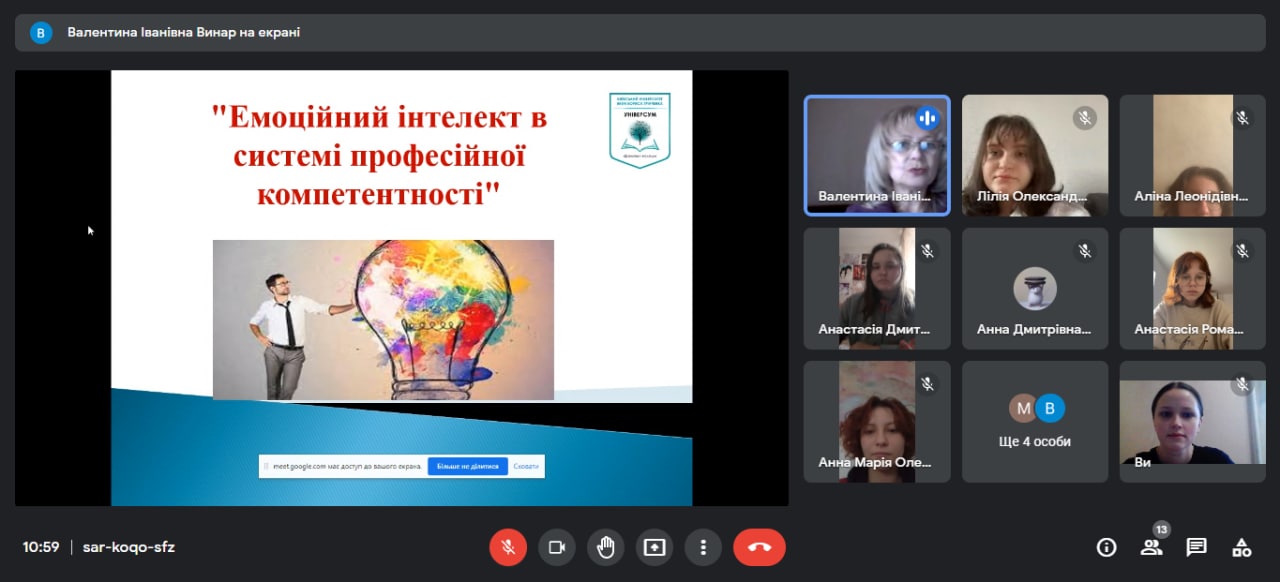Click 'meet.google.com має доступ' notification text
1280x582 pixels.
345,466
